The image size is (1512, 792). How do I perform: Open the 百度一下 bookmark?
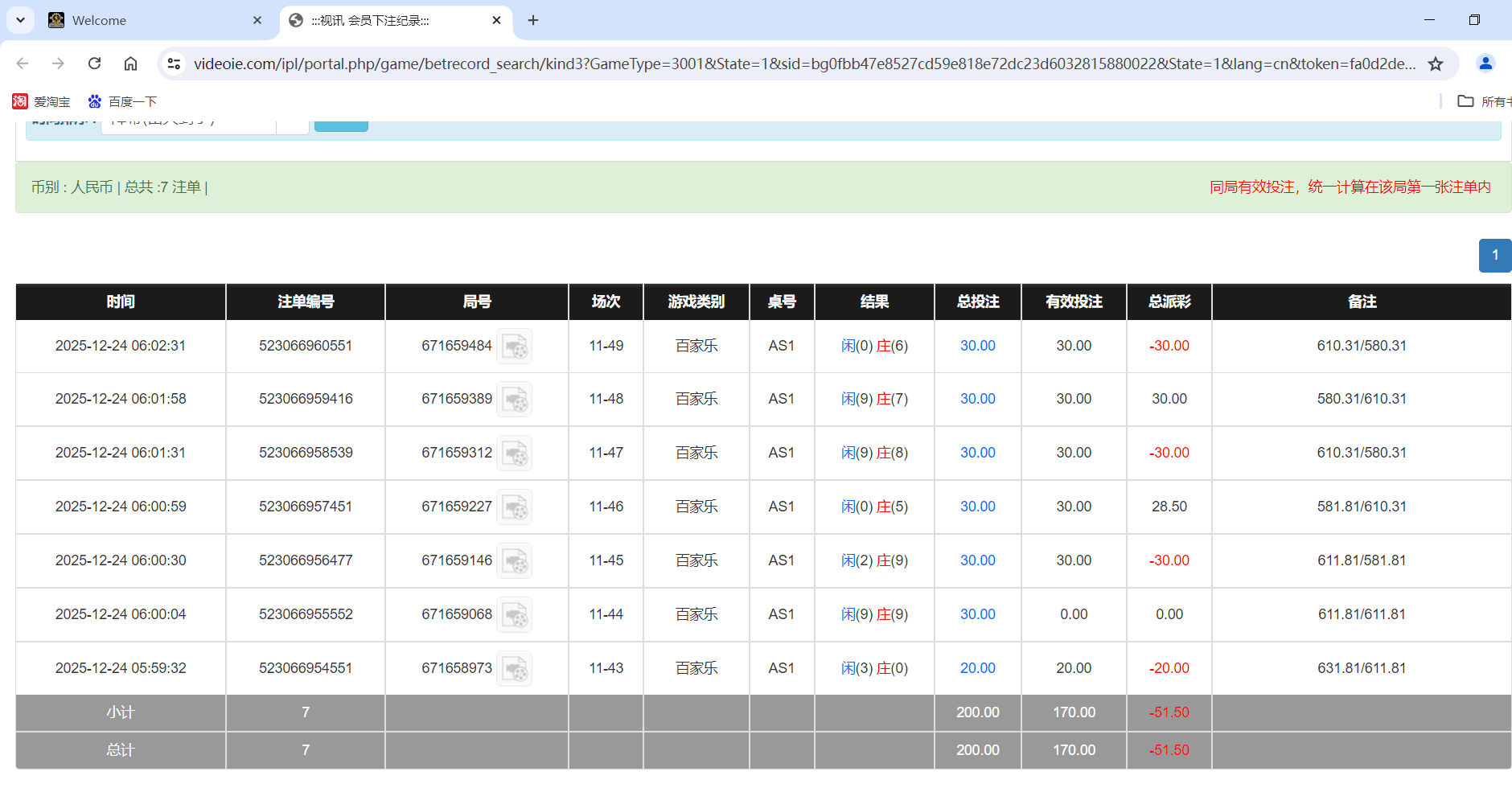(x=122, y=101)
